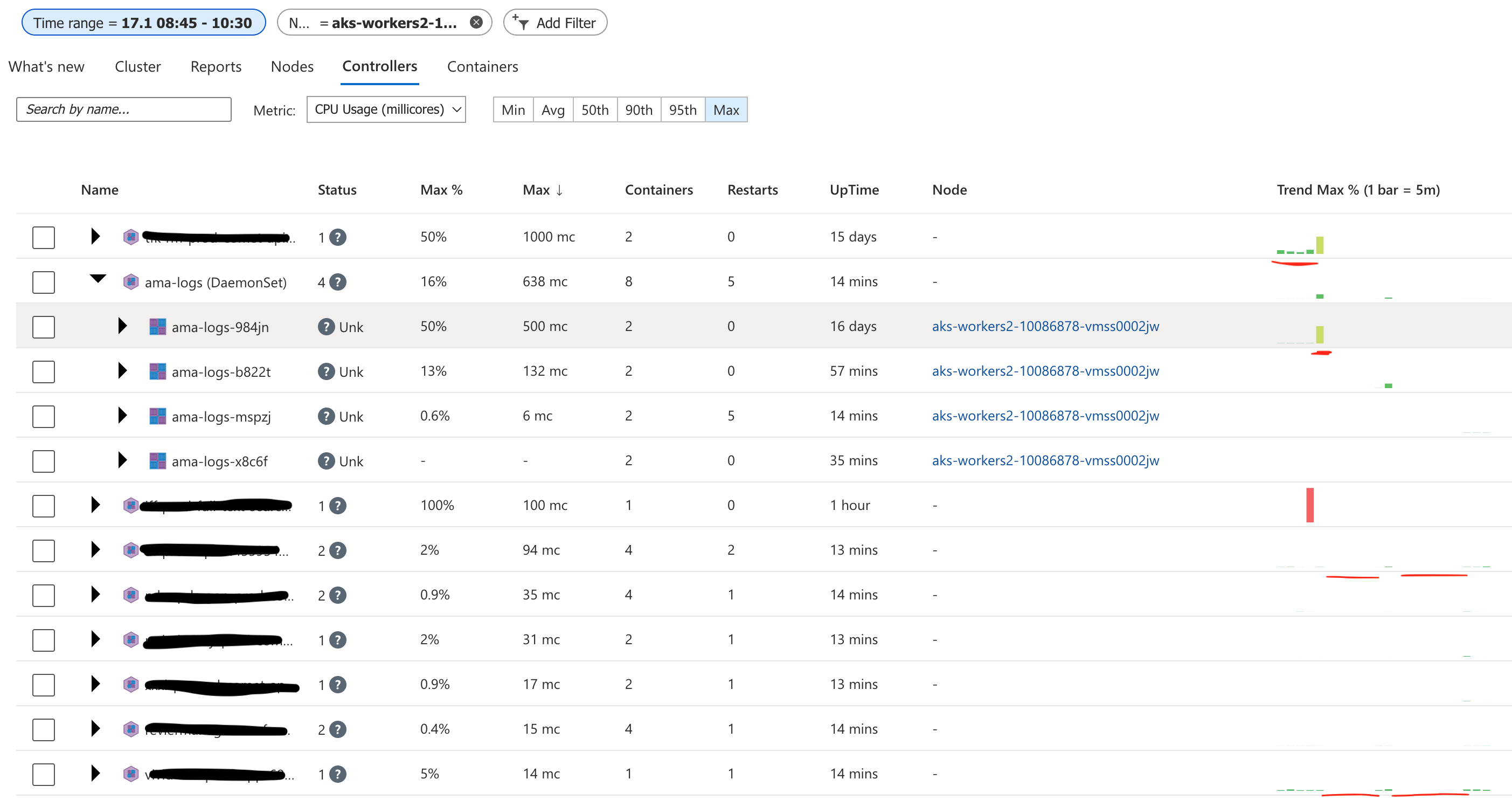1512x800 pixels.
Task: Click the pod icon beside ama-logs-x8c6f
Action: (157, 460)
